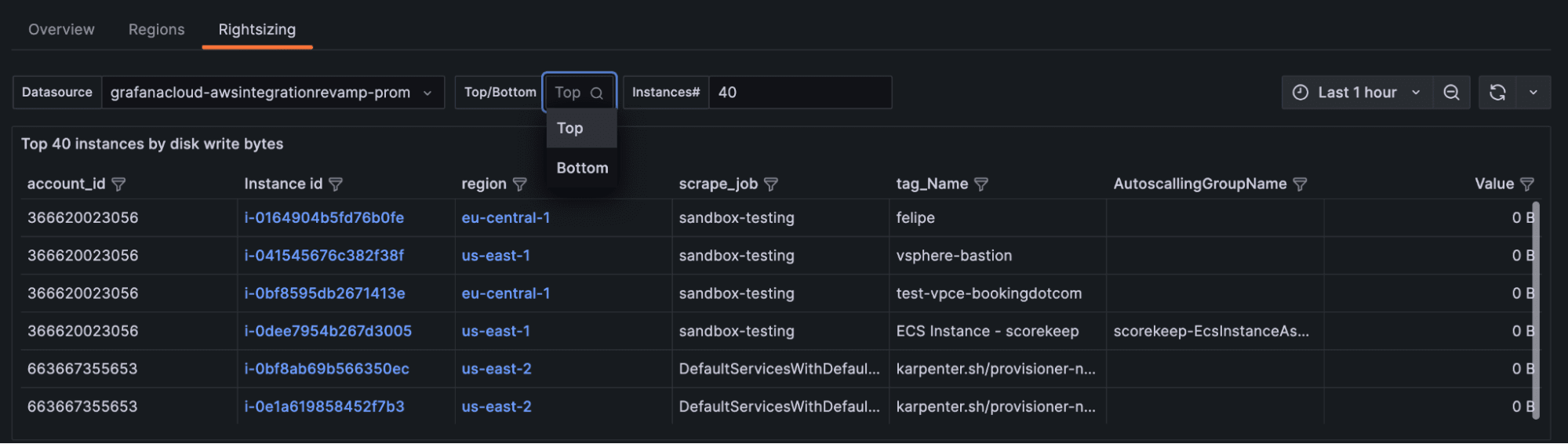Open the clock time picker icon
This screenshot has height=444, width=1568.
click(x=1301, y=93)
